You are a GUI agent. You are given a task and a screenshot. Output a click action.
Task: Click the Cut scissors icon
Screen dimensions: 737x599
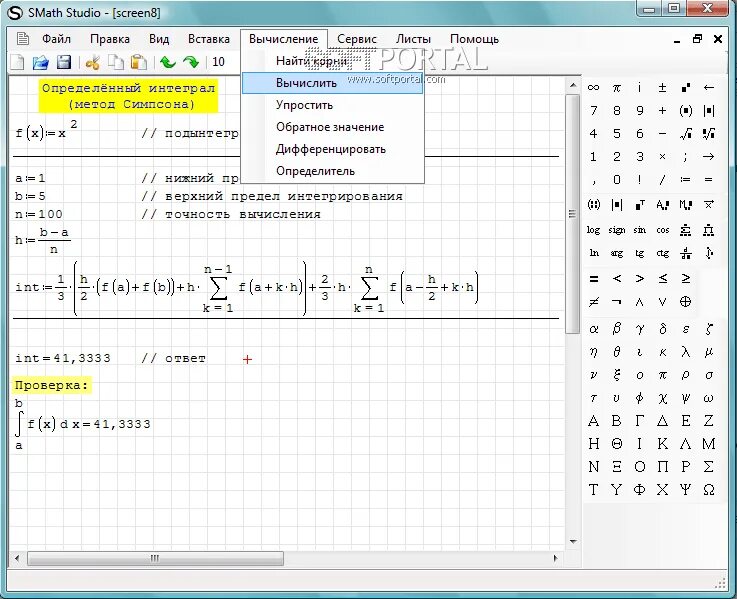pos(93,62)
